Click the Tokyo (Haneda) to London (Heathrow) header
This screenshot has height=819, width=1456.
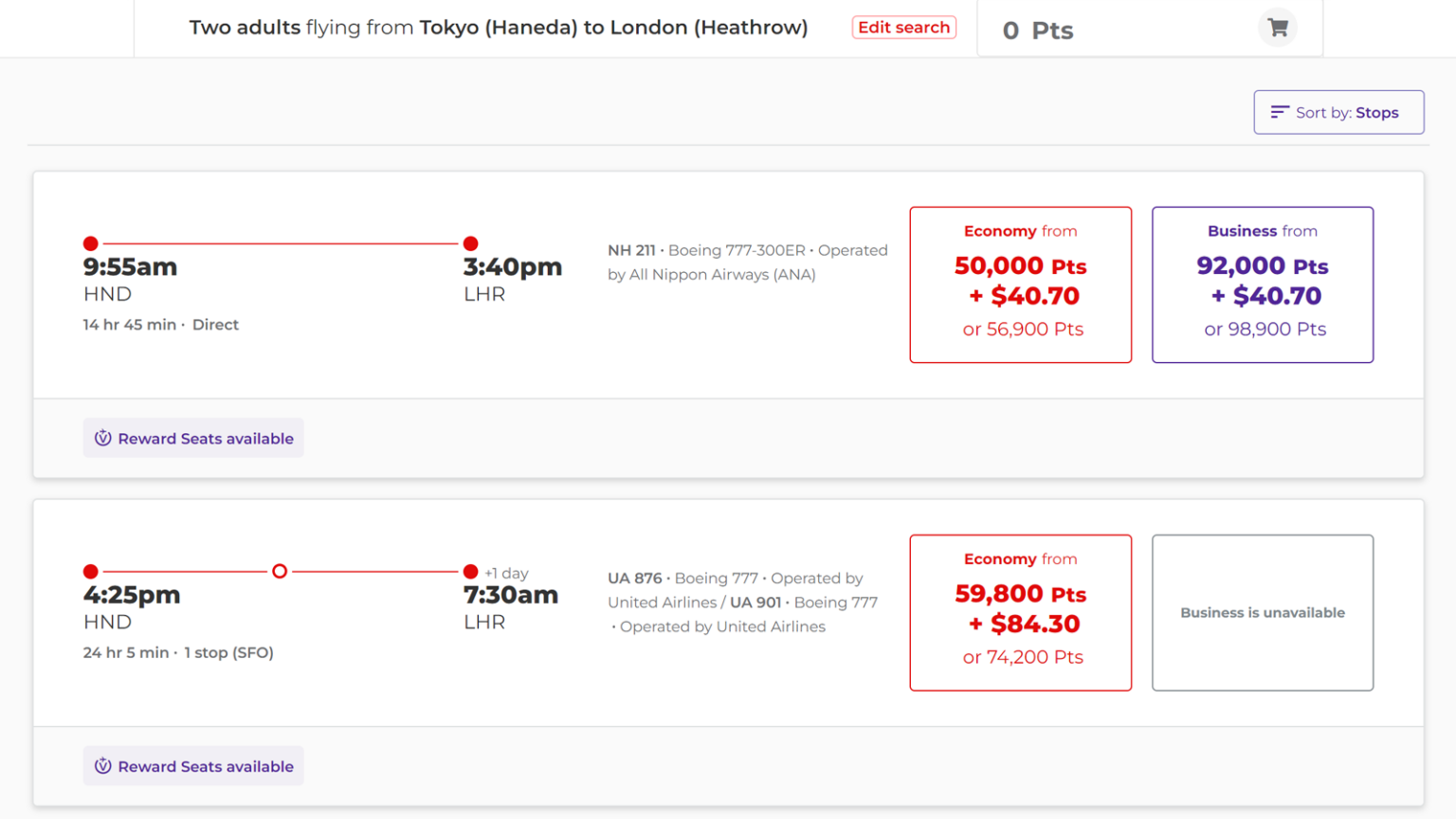(500, 27)
